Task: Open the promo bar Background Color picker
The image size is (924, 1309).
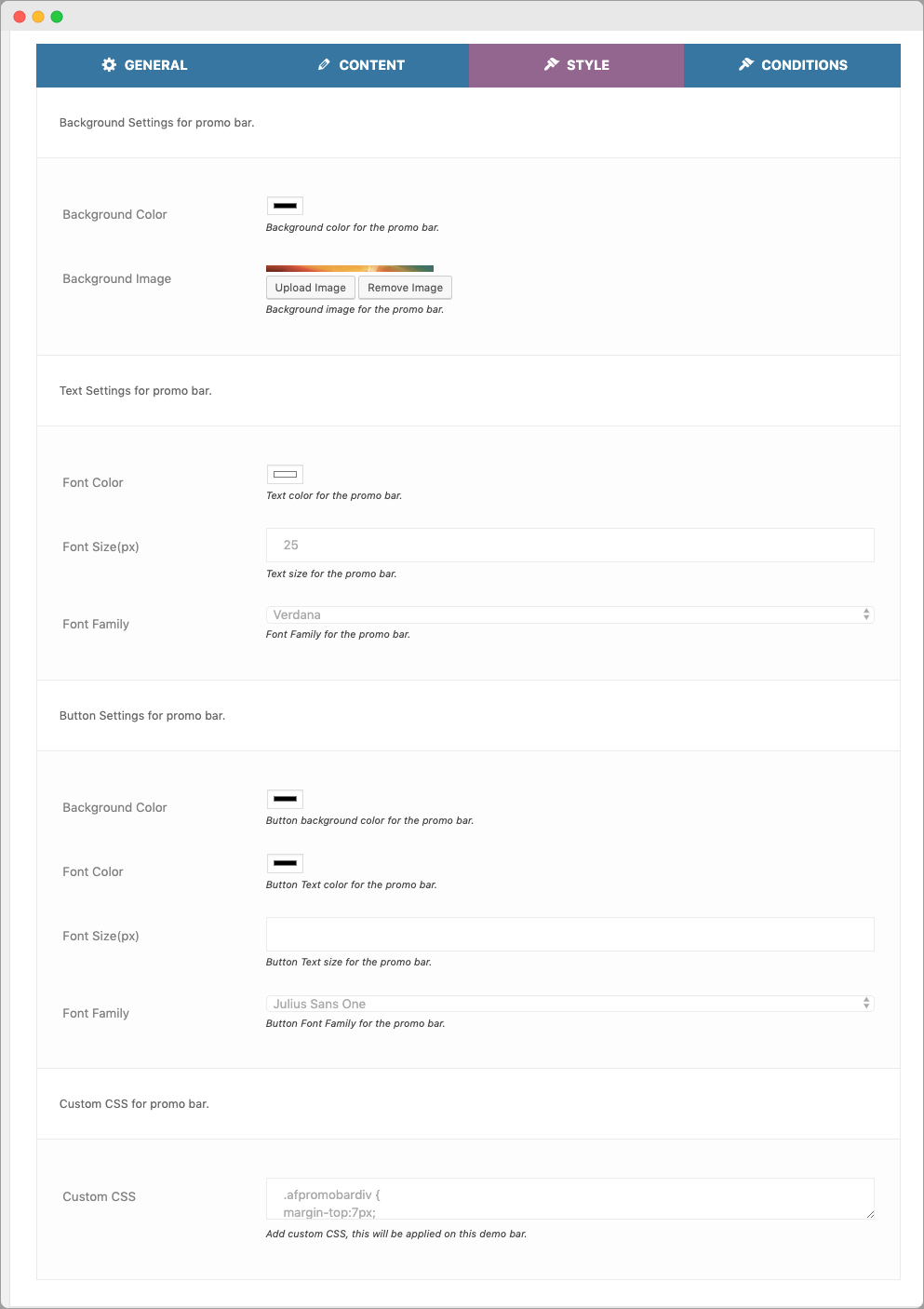Action: click(285, 205)
